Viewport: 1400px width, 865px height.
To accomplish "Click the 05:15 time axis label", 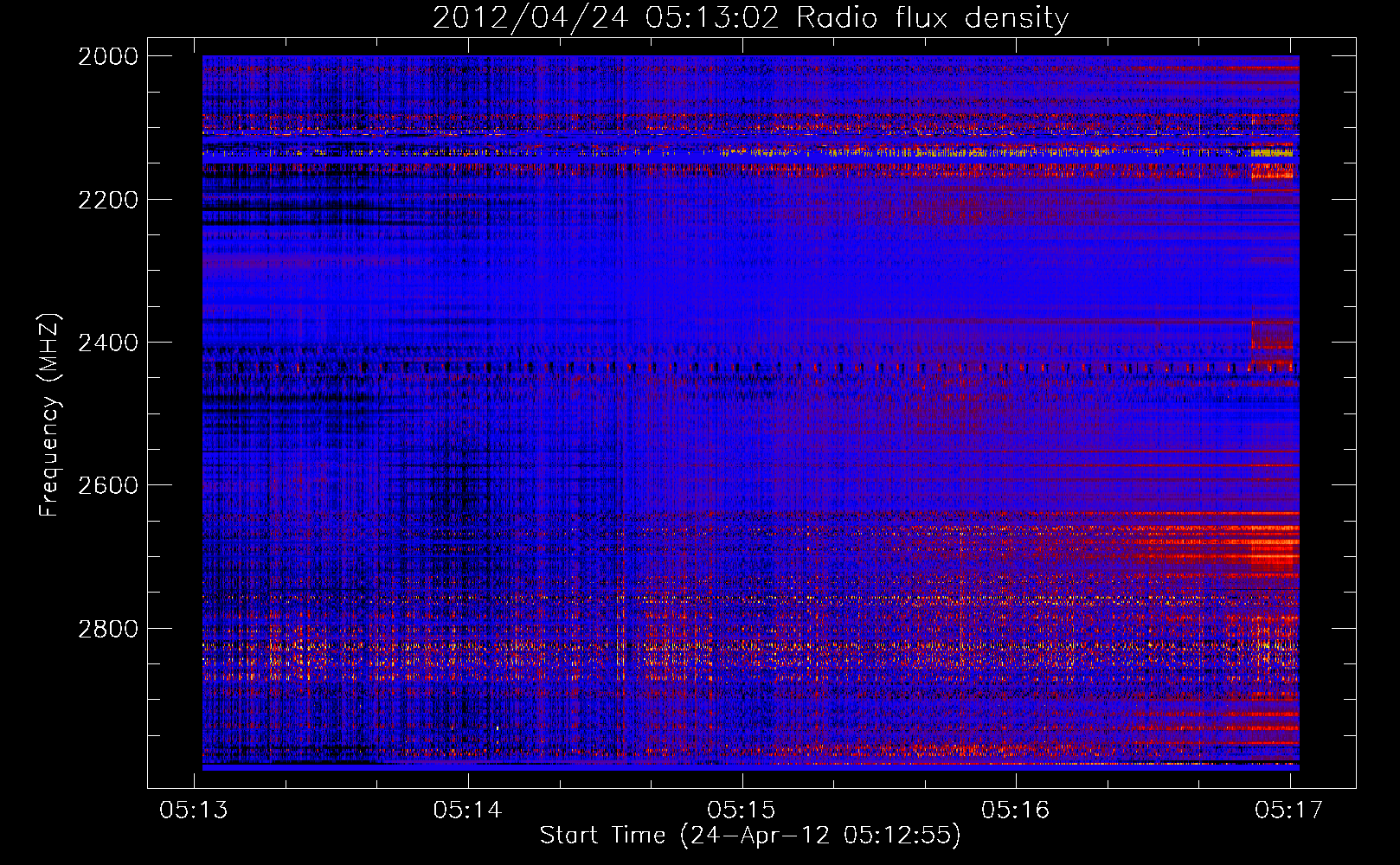I will 742,810.
